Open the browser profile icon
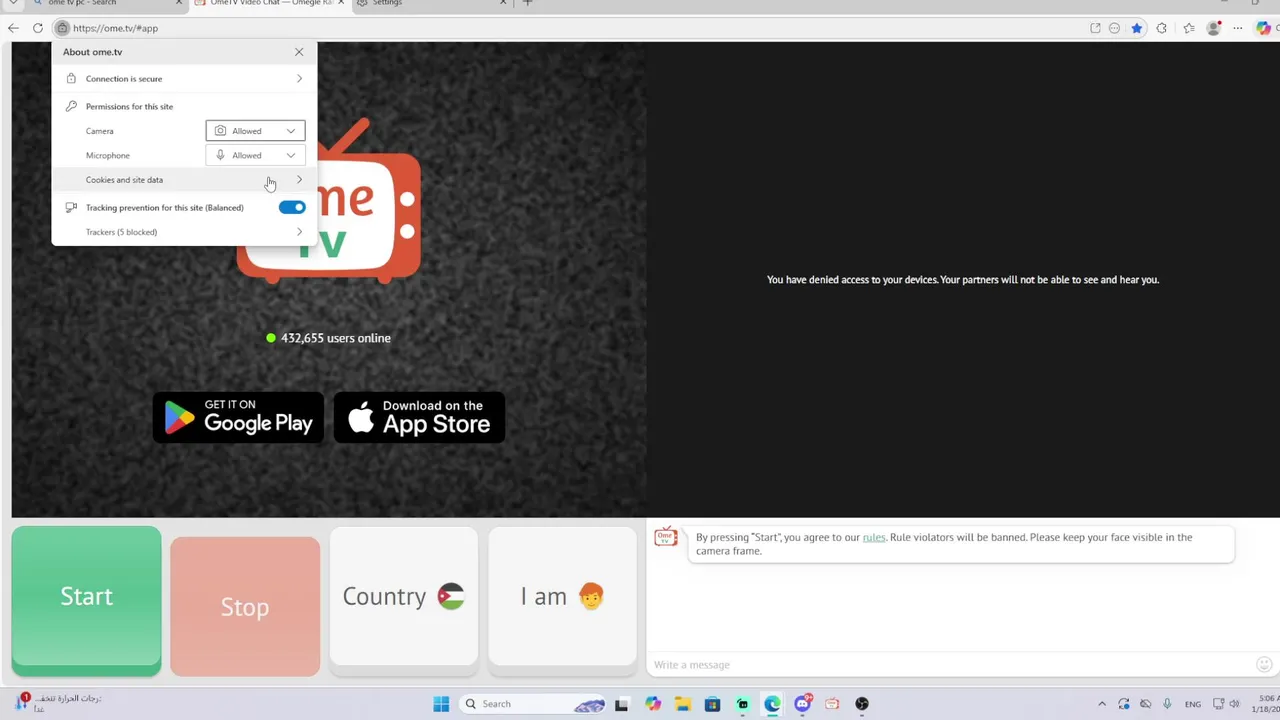 tap(1214, 28)
